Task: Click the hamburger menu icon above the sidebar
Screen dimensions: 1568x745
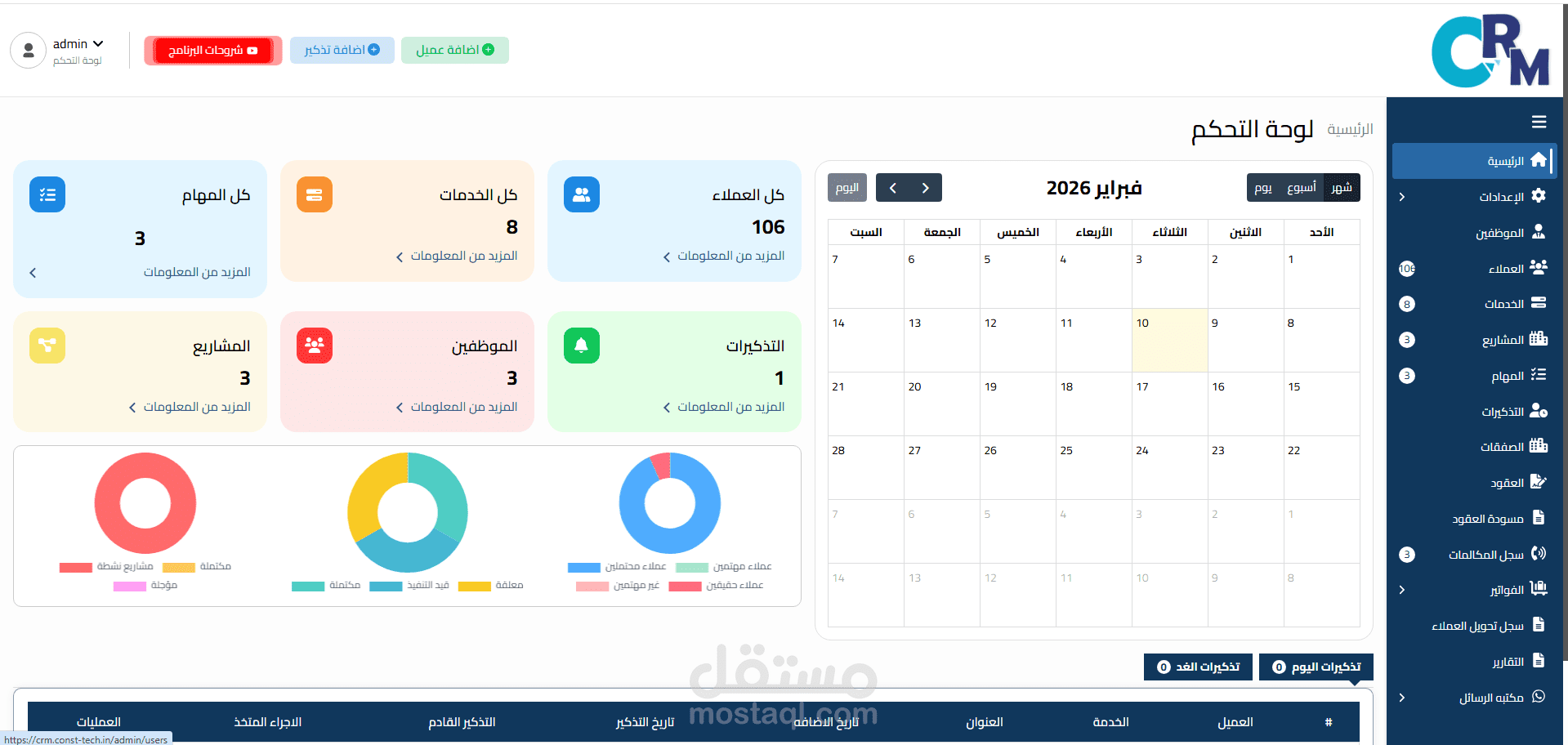Action: (x=1539, y=122)
